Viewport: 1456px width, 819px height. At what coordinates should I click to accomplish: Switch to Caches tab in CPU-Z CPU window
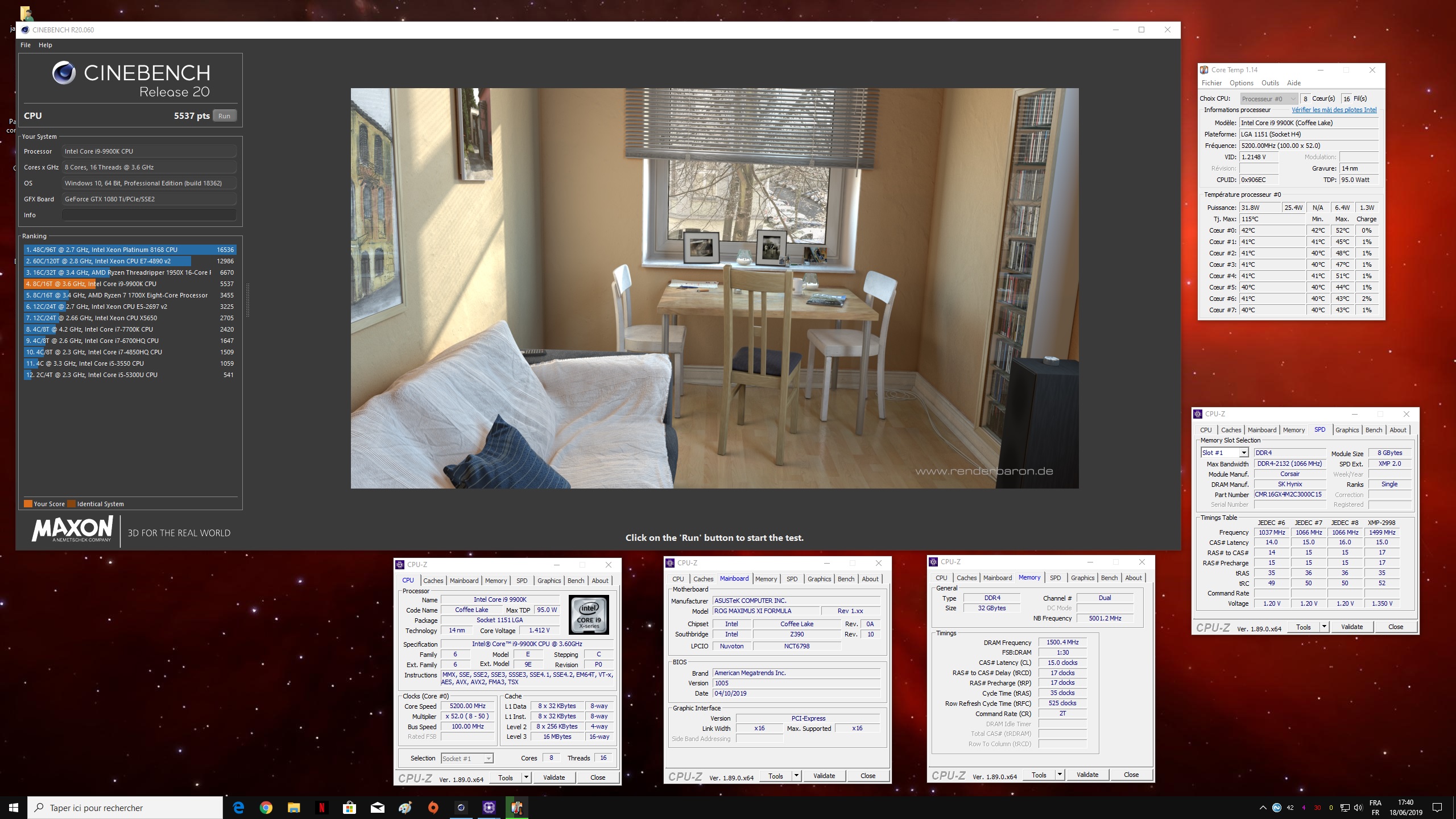433,581
